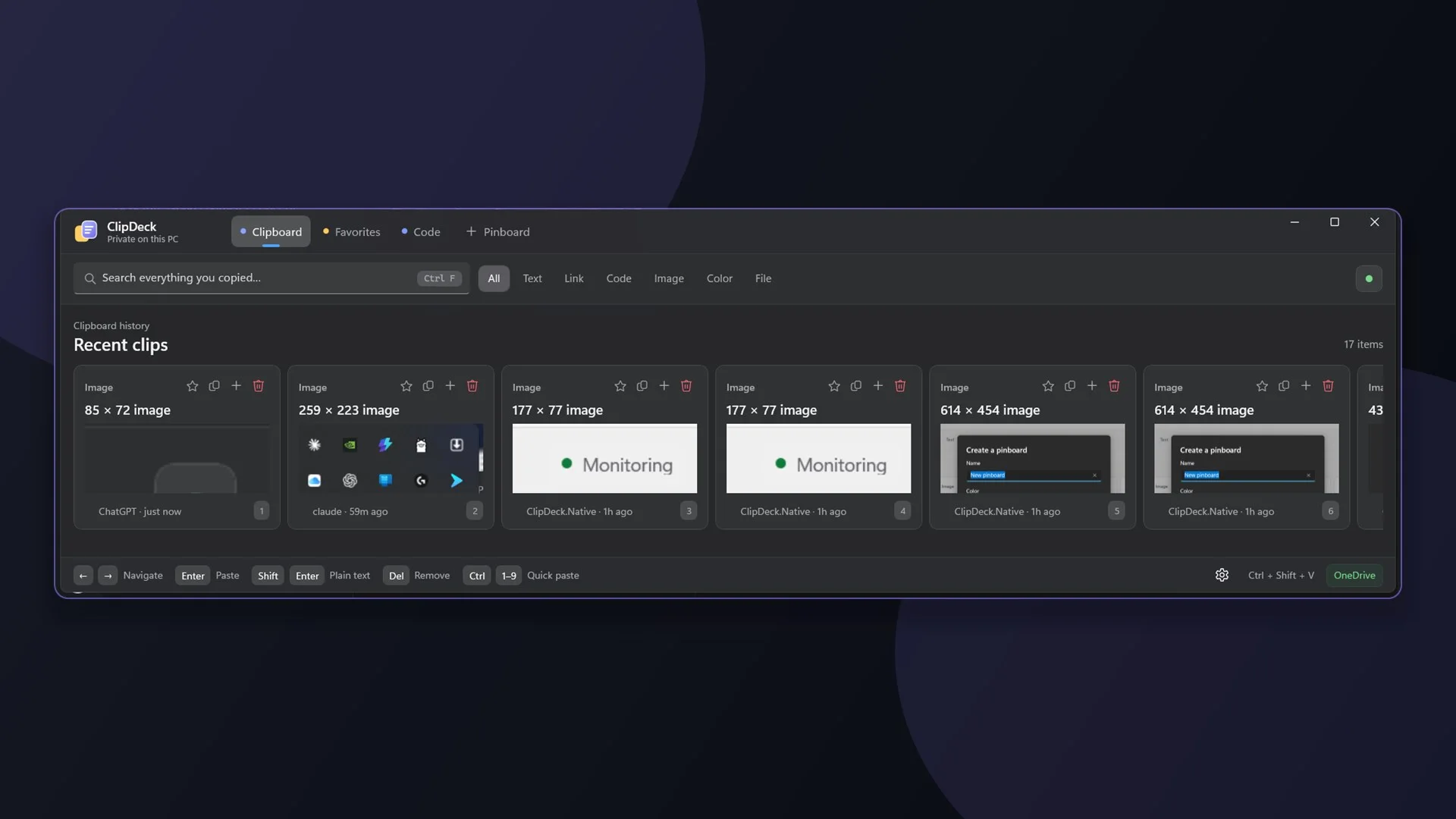Viewport: 1456px width, 819px height.
Task: Click the OneDrive sync button
Action: 1354,576
